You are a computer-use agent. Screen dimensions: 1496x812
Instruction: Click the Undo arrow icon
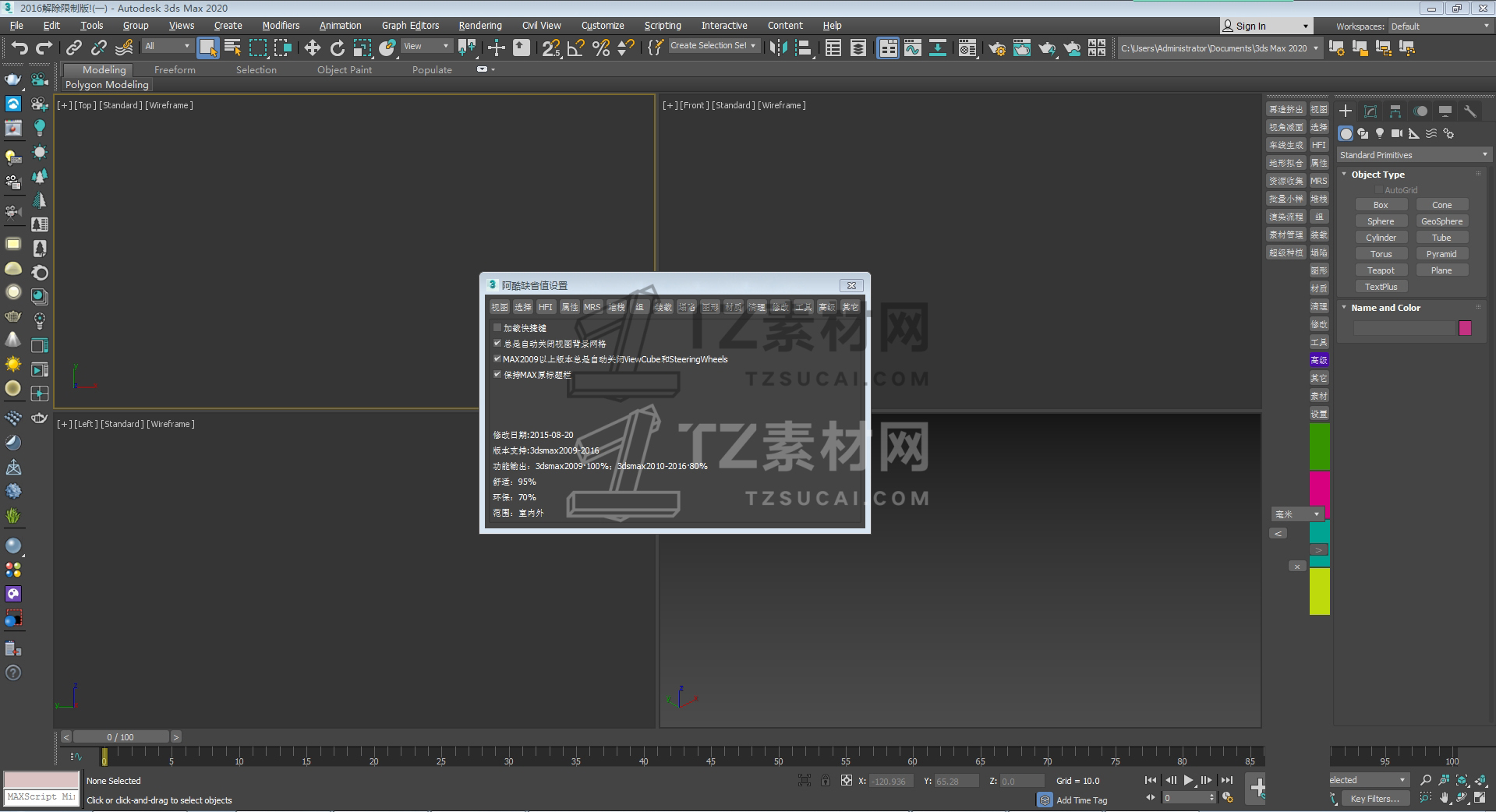(19, 48)
